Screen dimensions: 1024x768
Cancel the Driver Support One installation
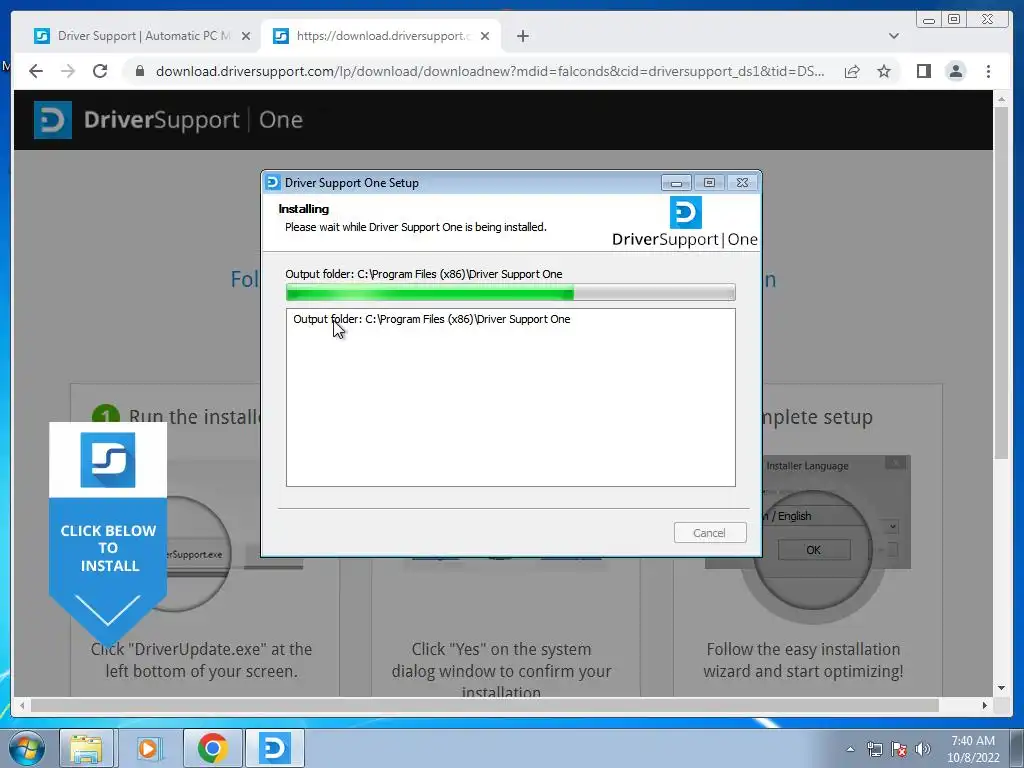click(709, 533)
